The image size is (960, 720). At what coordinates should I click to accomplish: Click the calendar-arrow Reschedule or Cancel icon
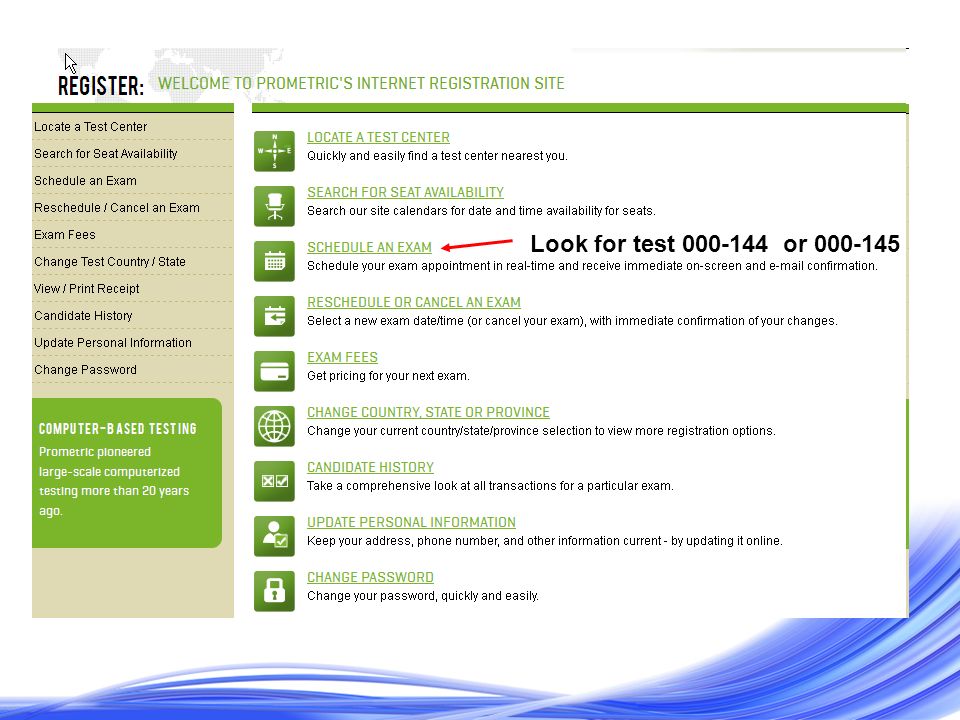[274, 317]
